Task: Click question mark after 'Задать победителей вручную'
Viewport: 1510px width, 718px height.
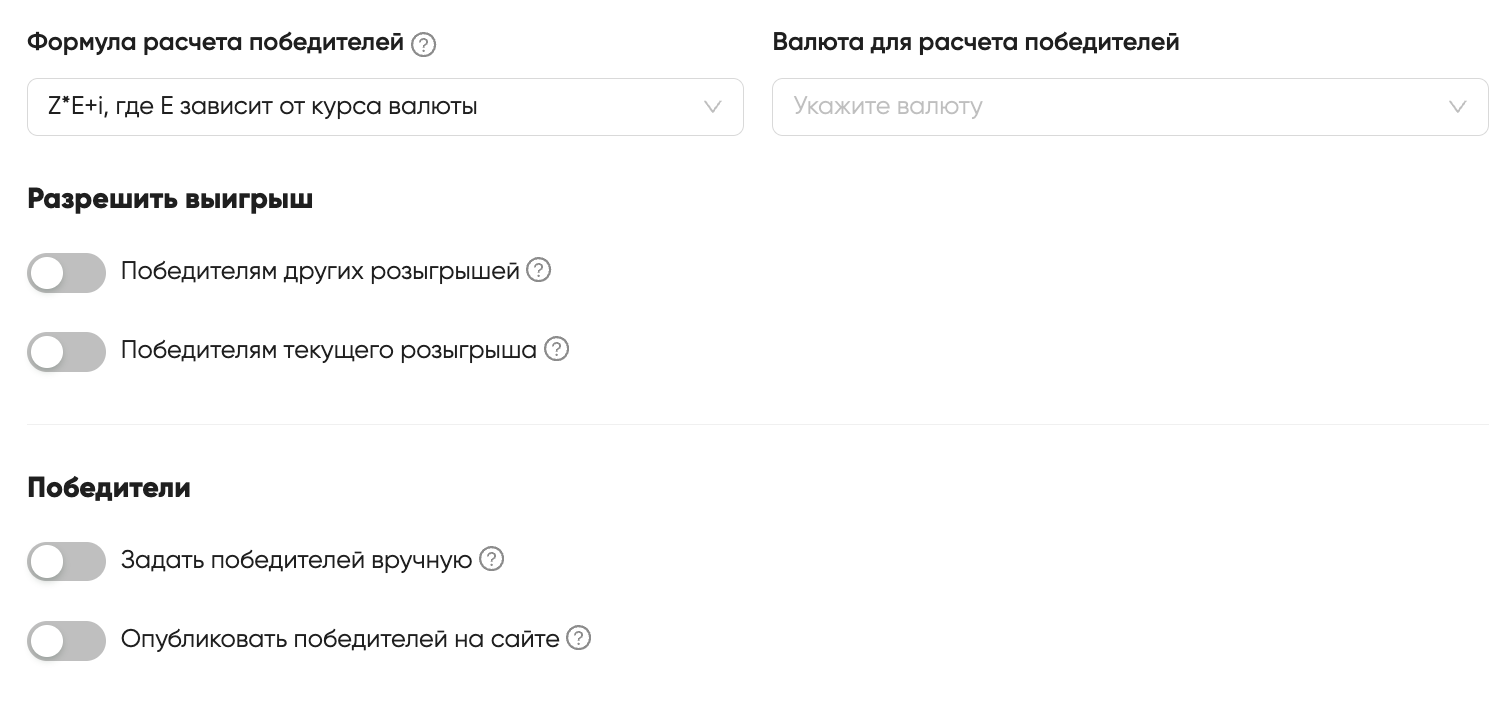Action: 491,559
